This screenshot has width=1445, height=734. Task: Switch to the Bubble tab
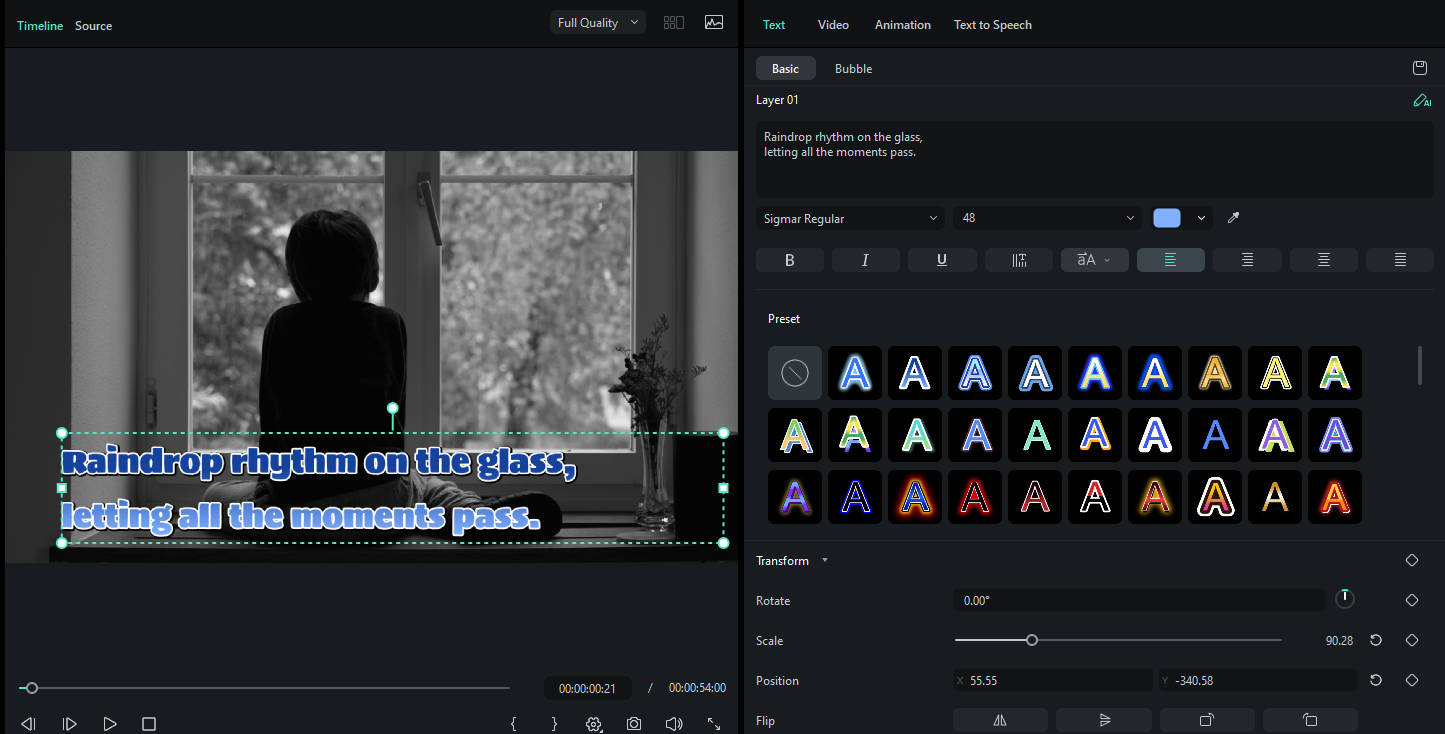(853, 68)
